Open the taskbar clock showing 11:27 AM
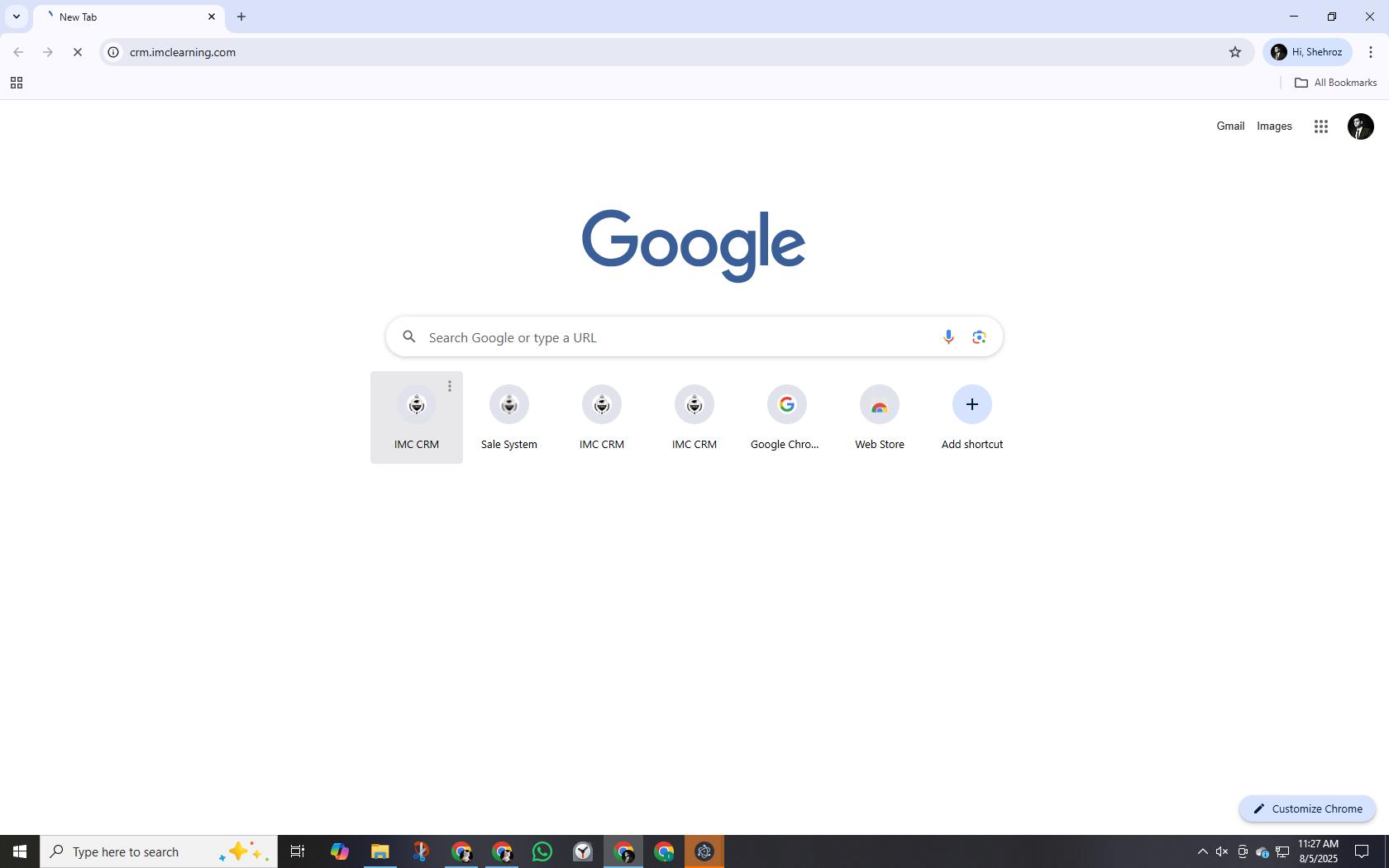The image size is (1389, 868). click(1318, 851)
